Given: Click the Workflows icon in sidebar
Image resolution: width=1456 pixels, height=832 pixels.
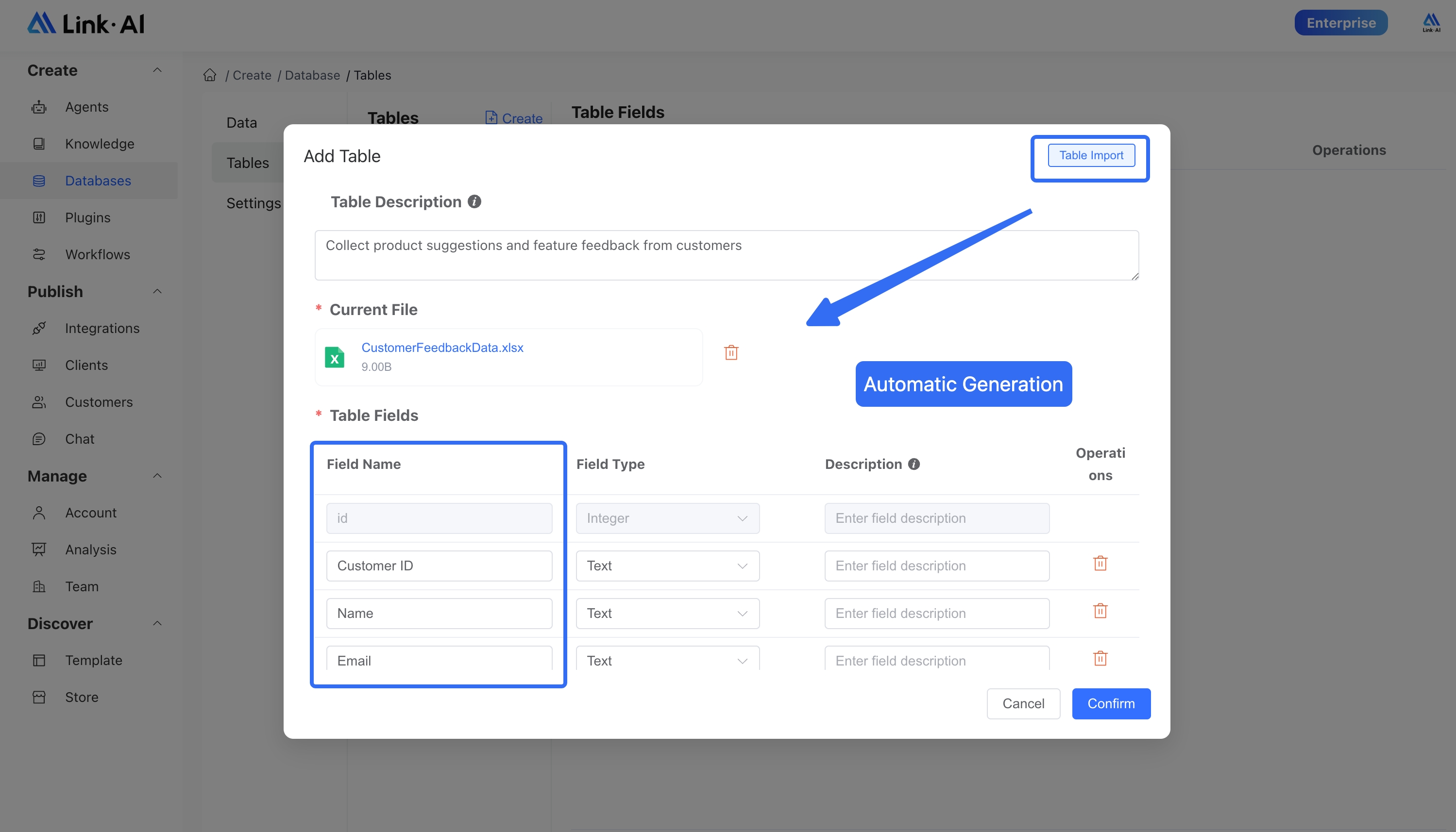Looking at the screenshot, I should [x=39, y=254].
